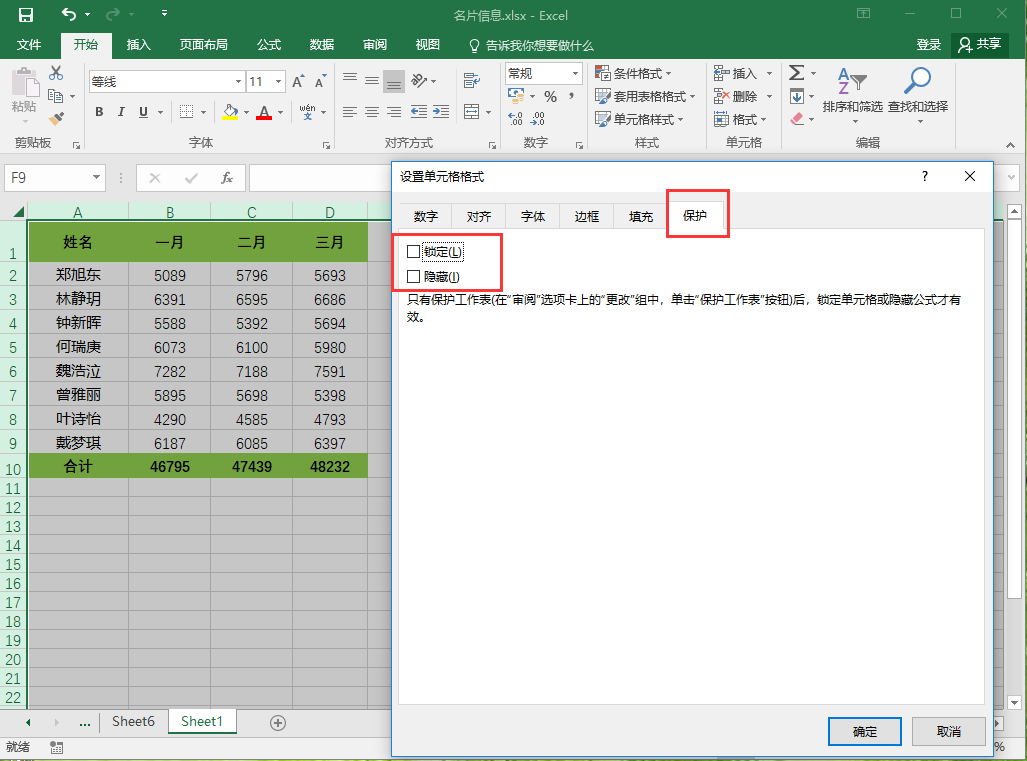Click the comma style icon

point(572,97)
